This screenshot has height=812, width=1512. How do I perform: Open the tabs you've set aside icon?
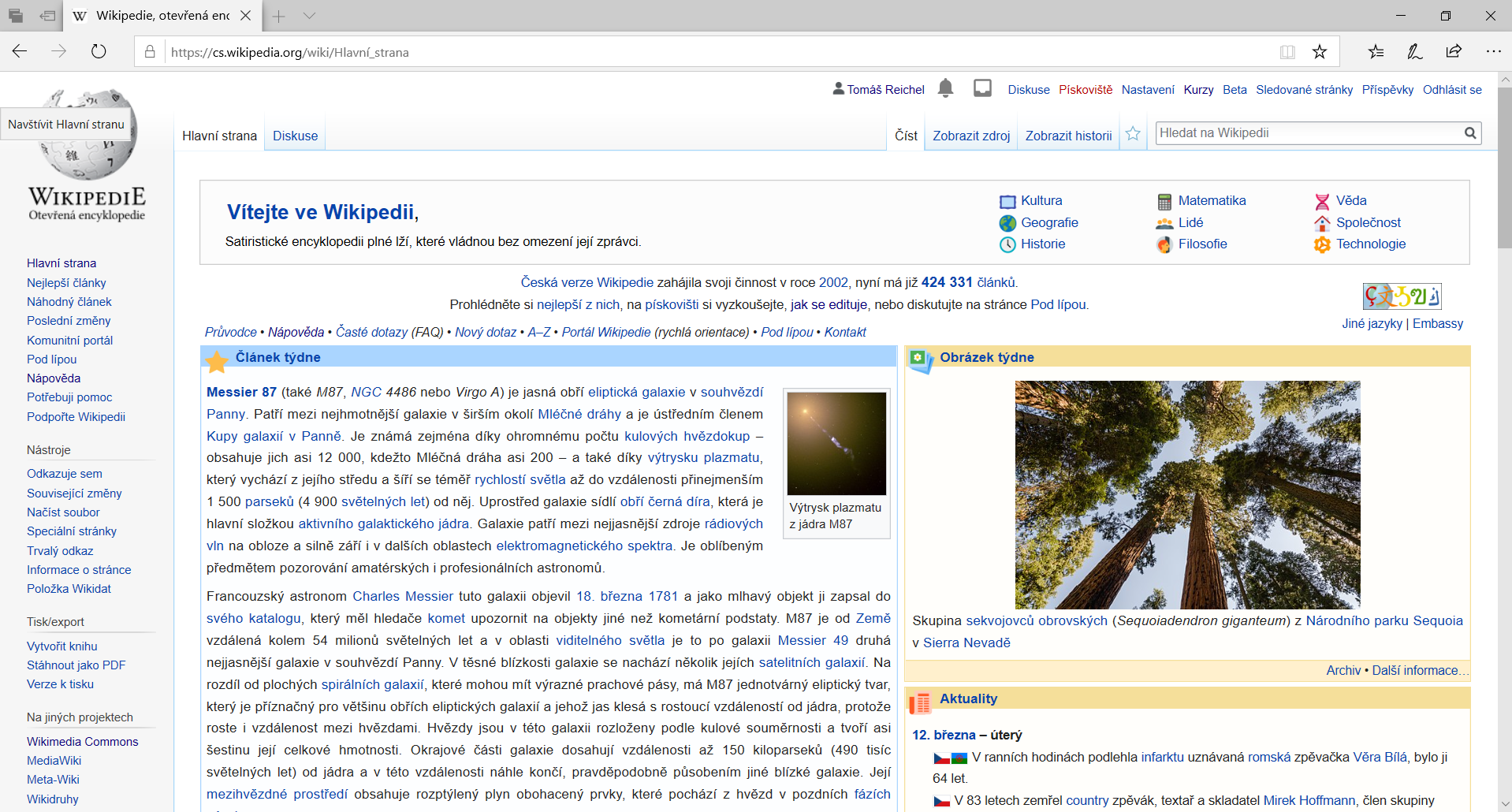click(16, 16)
